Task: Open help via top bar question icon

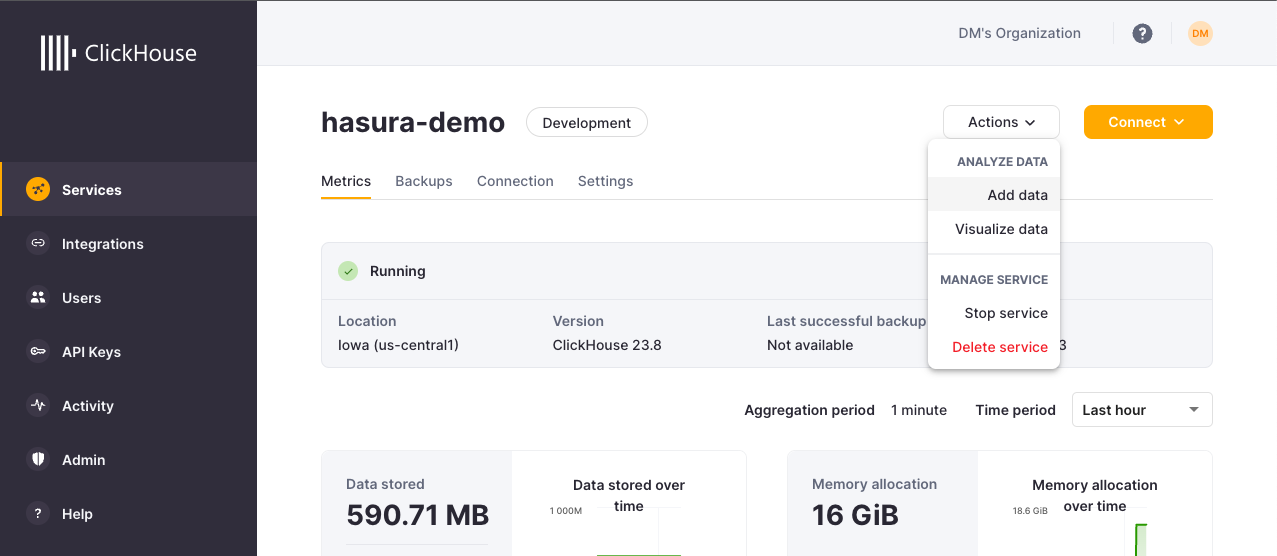Action: pyautogui.click(x=1142, y=34)
